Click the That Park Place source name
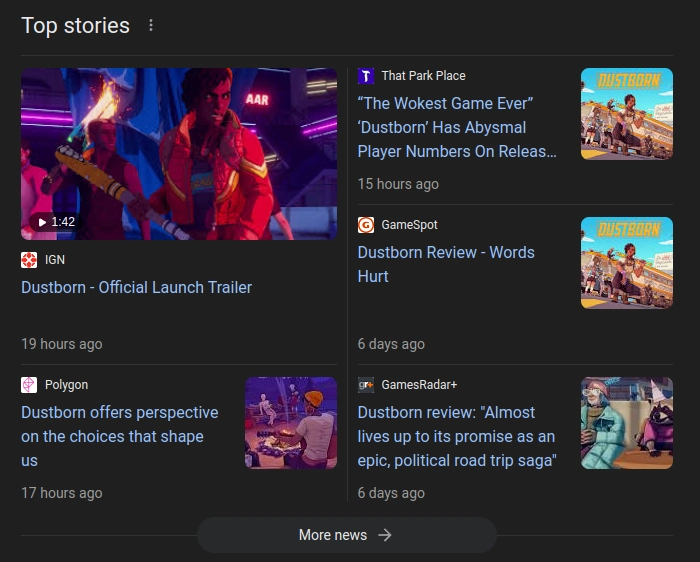 pyautogui.click(x=423, y=76)
